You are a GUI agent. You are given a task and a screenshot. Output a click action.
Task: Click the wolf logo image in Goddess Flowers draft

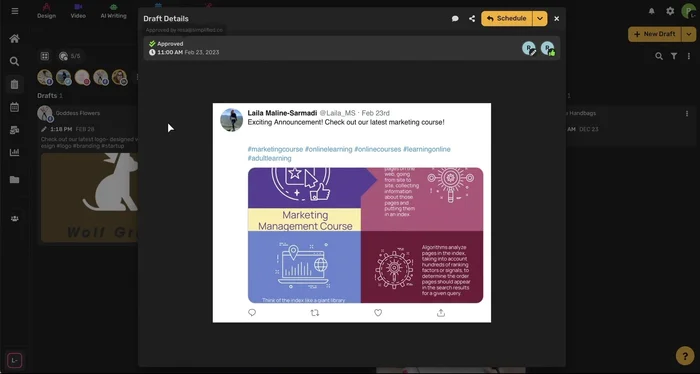point(89,198)
